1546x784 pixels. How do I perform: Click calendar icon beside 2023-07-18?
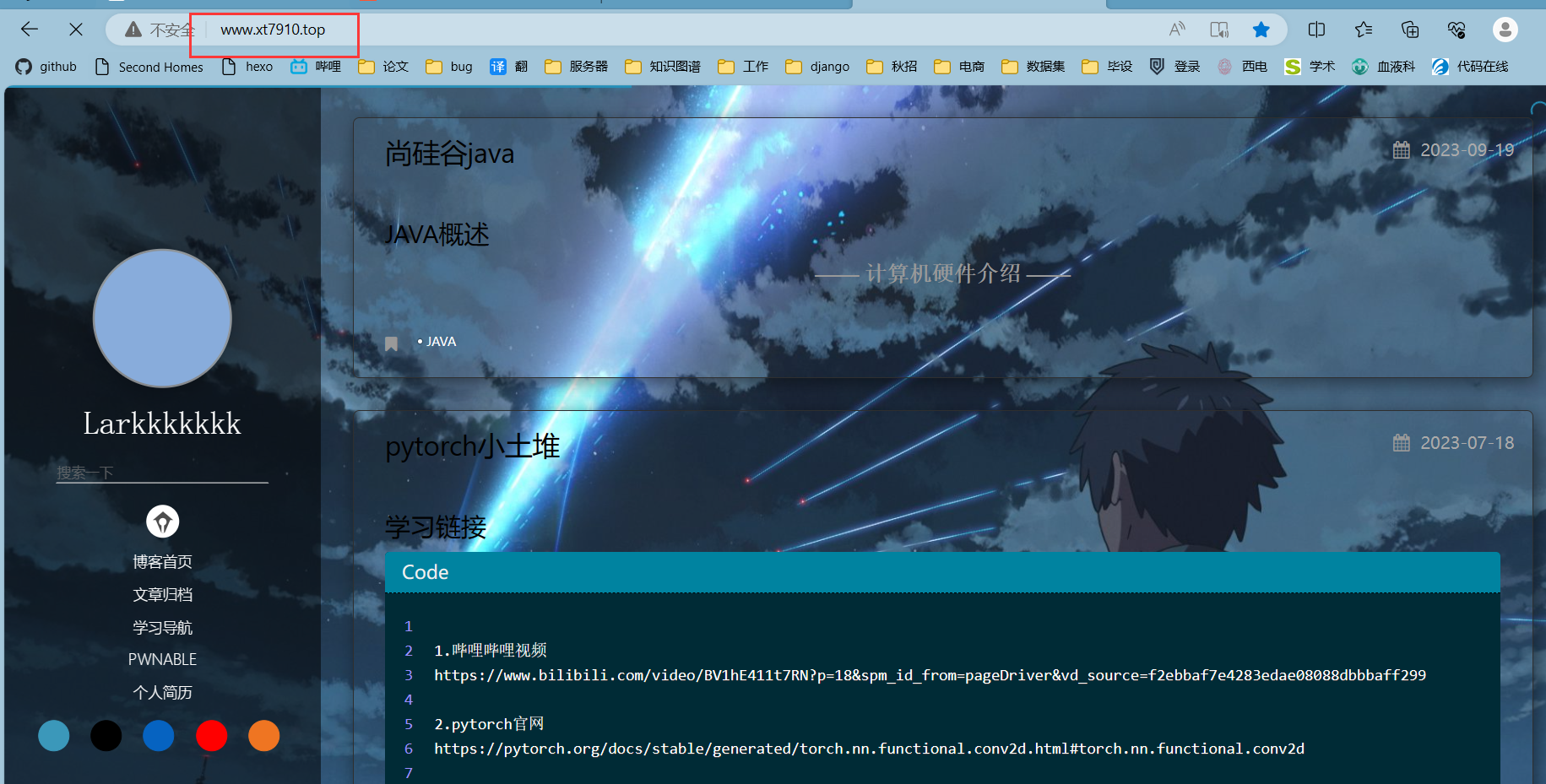coord(1402,443)
